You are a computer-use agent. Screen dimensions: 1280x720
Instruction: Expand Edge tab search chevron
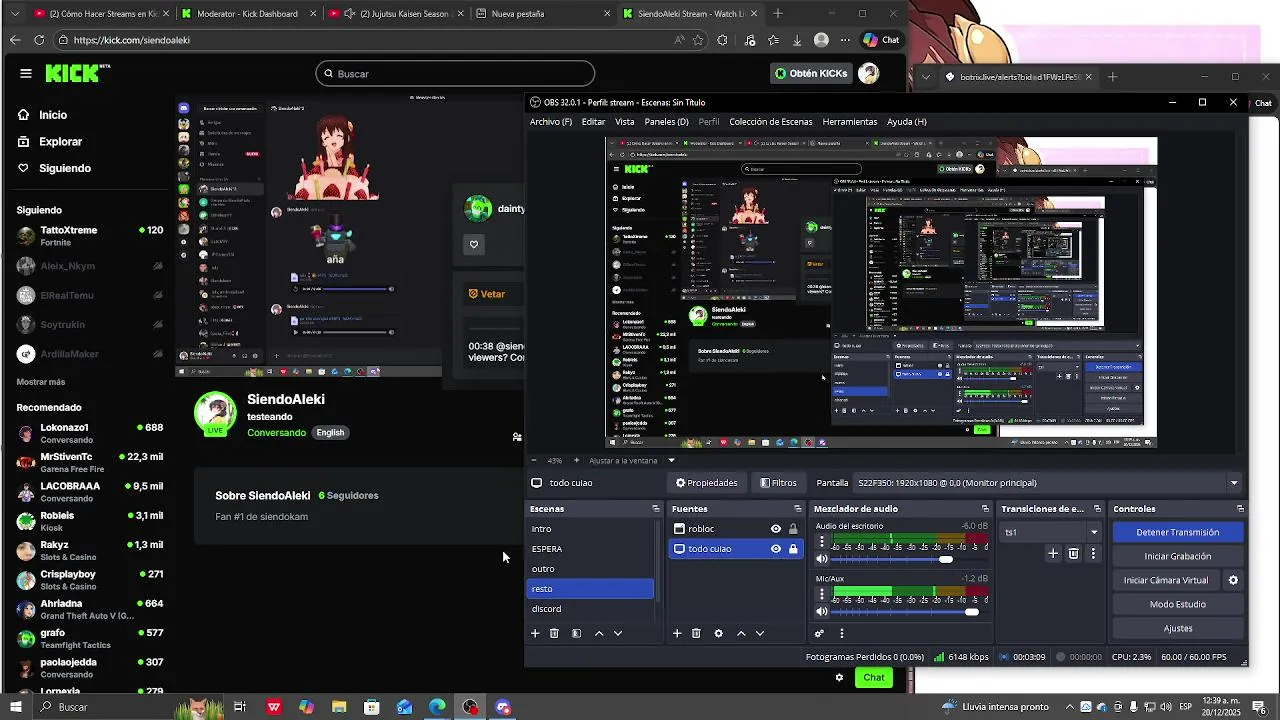pyautogui.click(x=15, y=14)
